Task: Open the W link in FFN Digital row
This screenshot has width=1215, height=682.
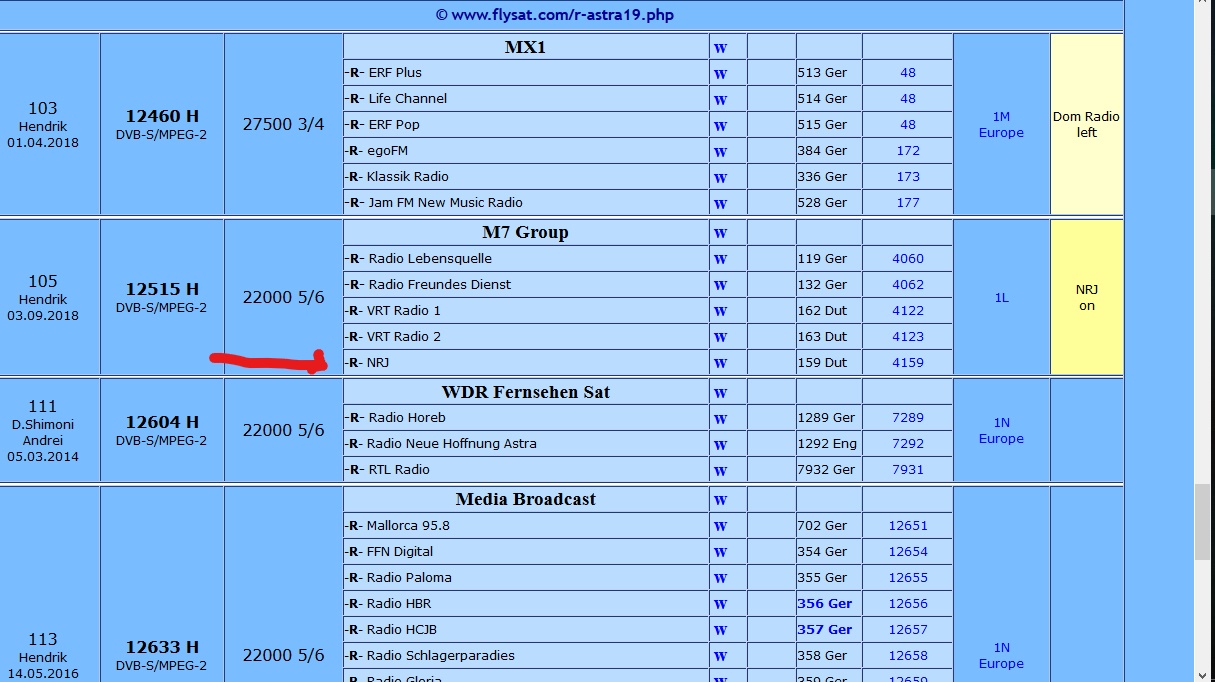Action: tap(720, 552)
